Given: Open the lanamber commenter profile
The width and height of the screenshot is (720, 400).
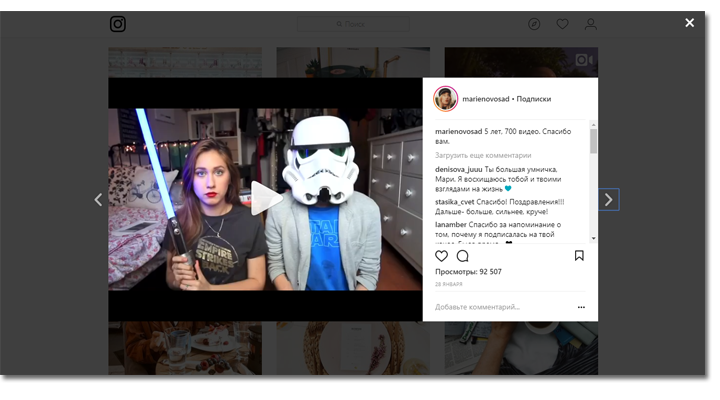Looking at the screenshot, I should click(450, 225).
